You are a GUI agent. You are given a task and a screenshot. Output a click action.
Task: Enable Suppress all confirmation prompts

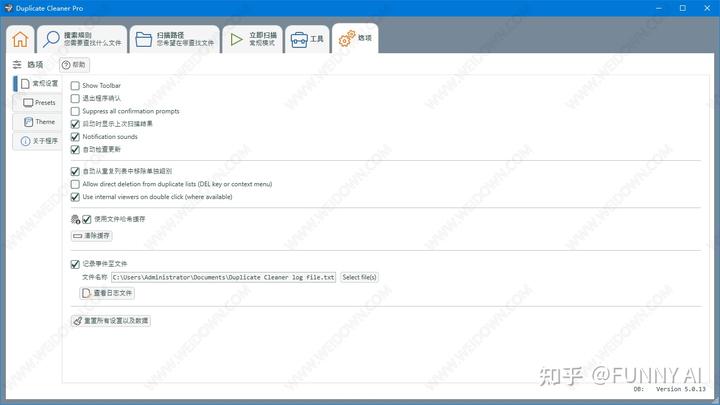(75, 111)
